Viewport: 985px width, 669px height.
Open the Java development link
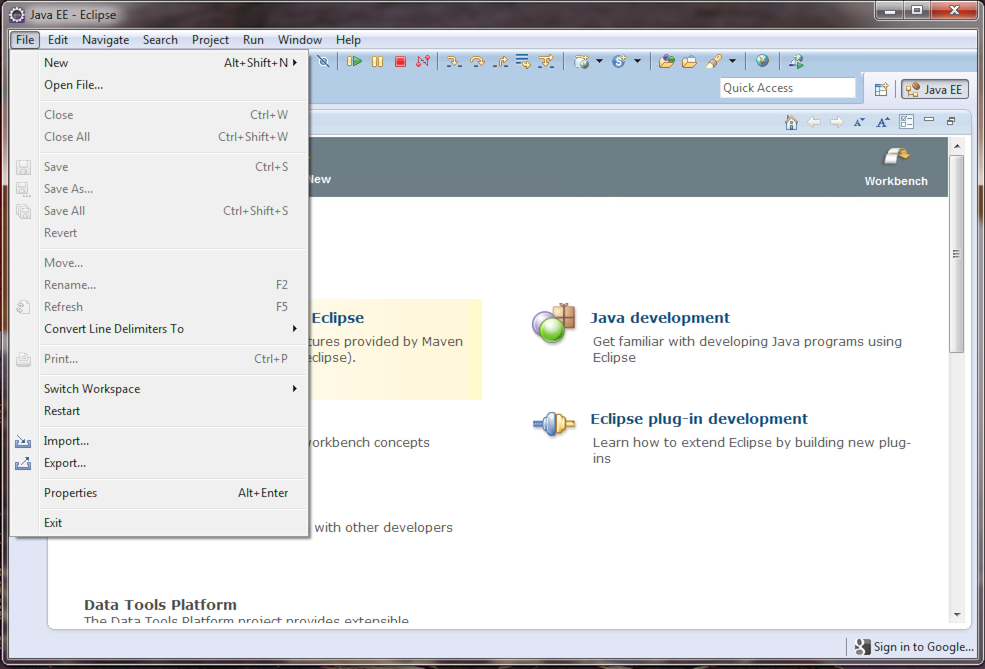coord(660,318)
